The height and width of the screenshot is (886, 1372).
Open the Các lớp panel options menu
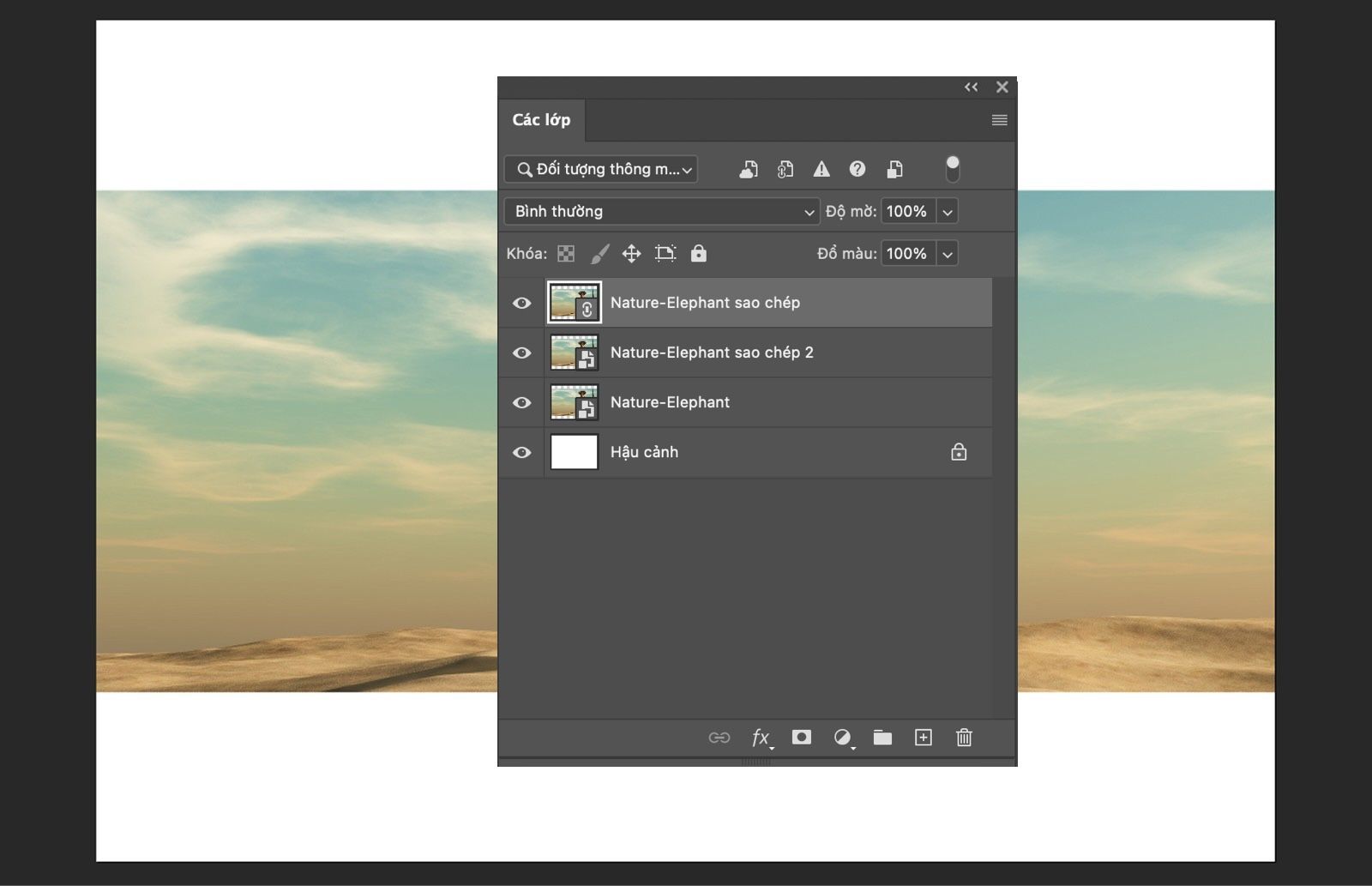click(x=1000, y=120)
